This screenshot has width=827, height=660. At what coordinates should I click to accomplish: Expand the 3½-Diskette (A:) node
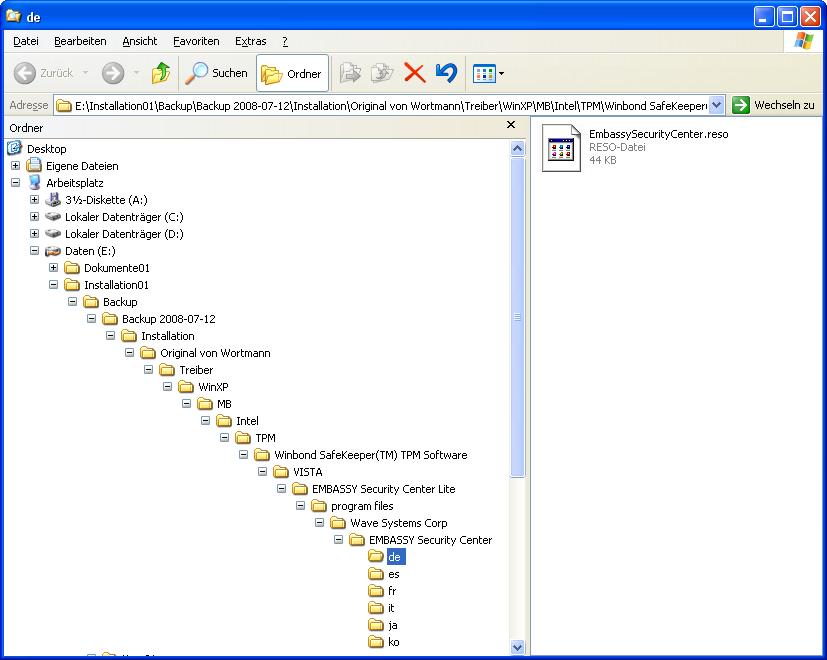click(34, 199)
